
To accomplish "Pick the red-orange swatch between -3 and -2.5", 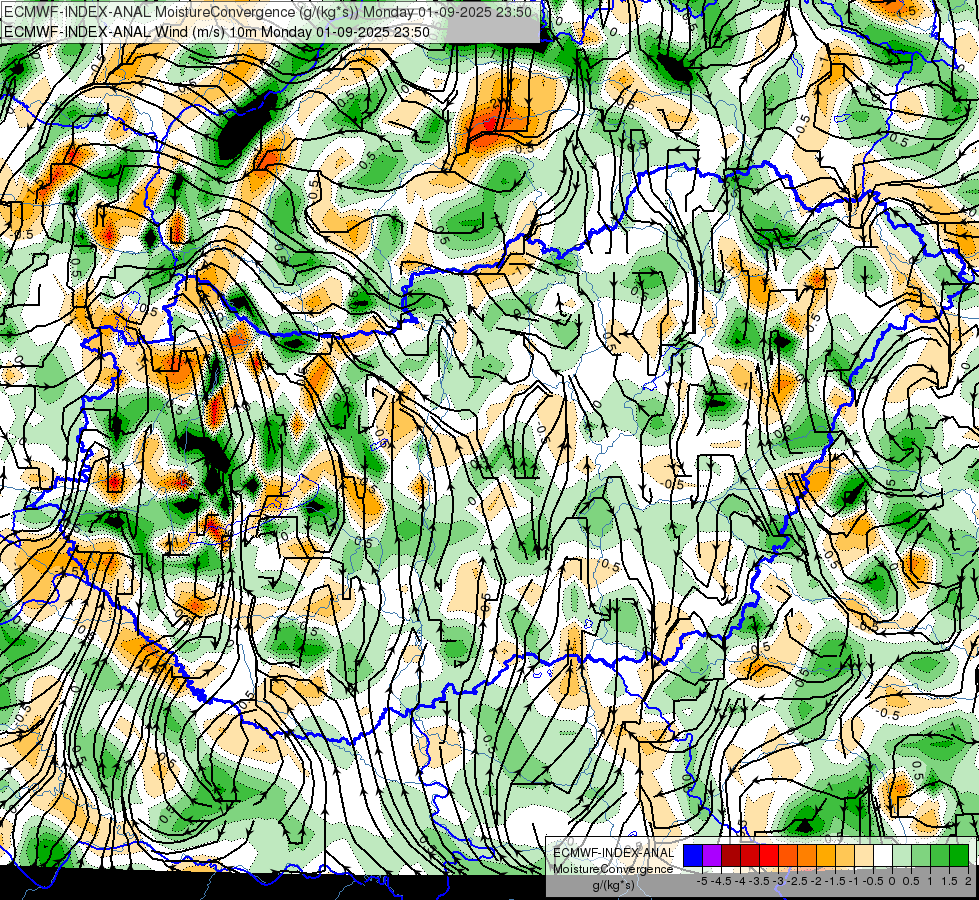I will (788, 856).
